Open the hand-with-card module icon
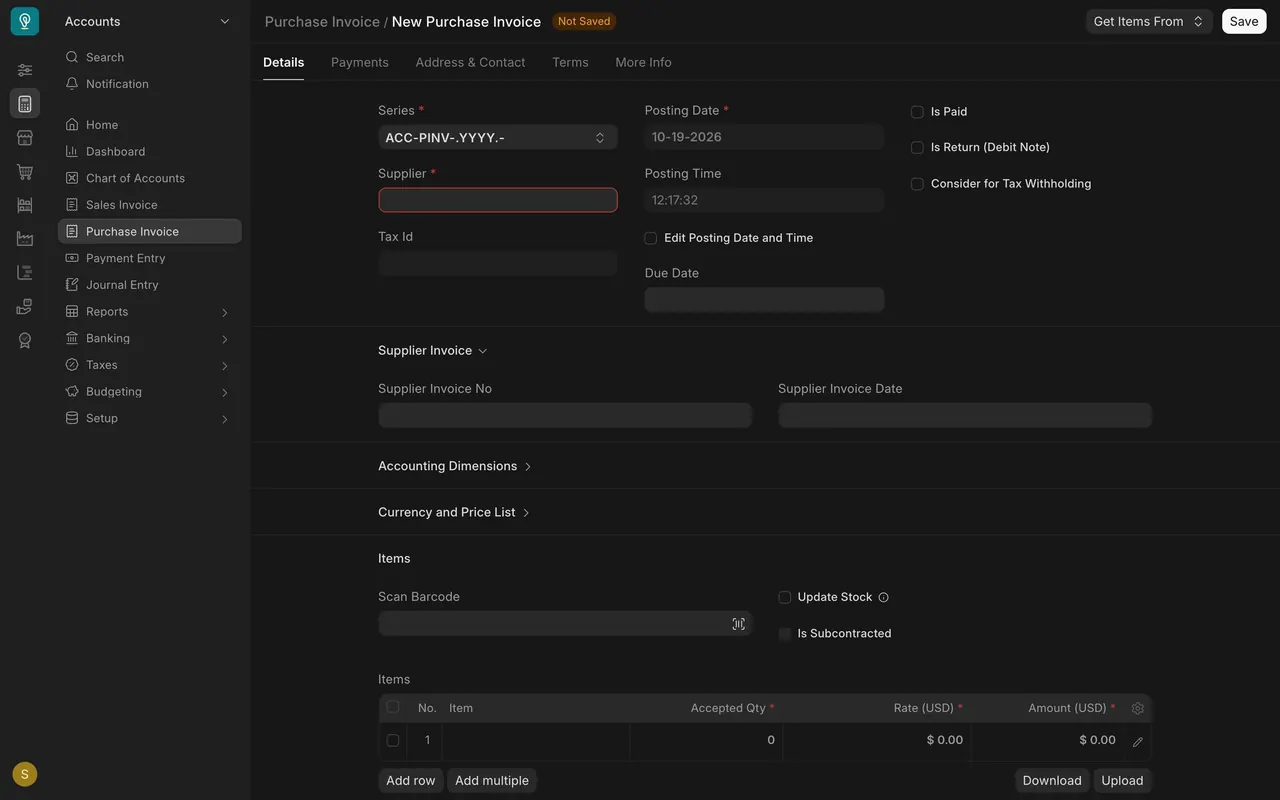Screen dimensions: 1280x800 coord(25,307)
